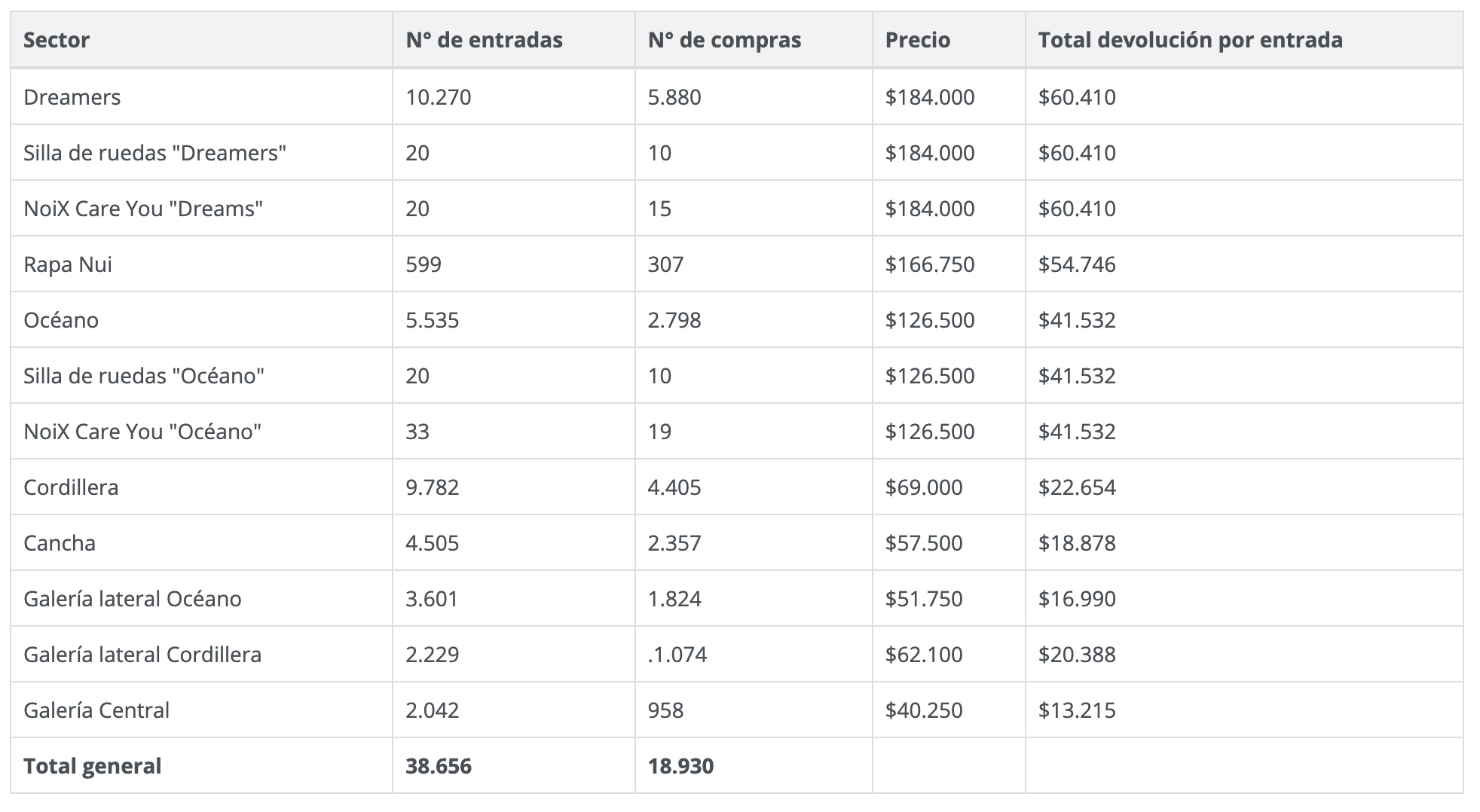Click Galería lateral Cordillera sector cell
The height and width of the screenshot is (812, 1480).
coord(142,655)
